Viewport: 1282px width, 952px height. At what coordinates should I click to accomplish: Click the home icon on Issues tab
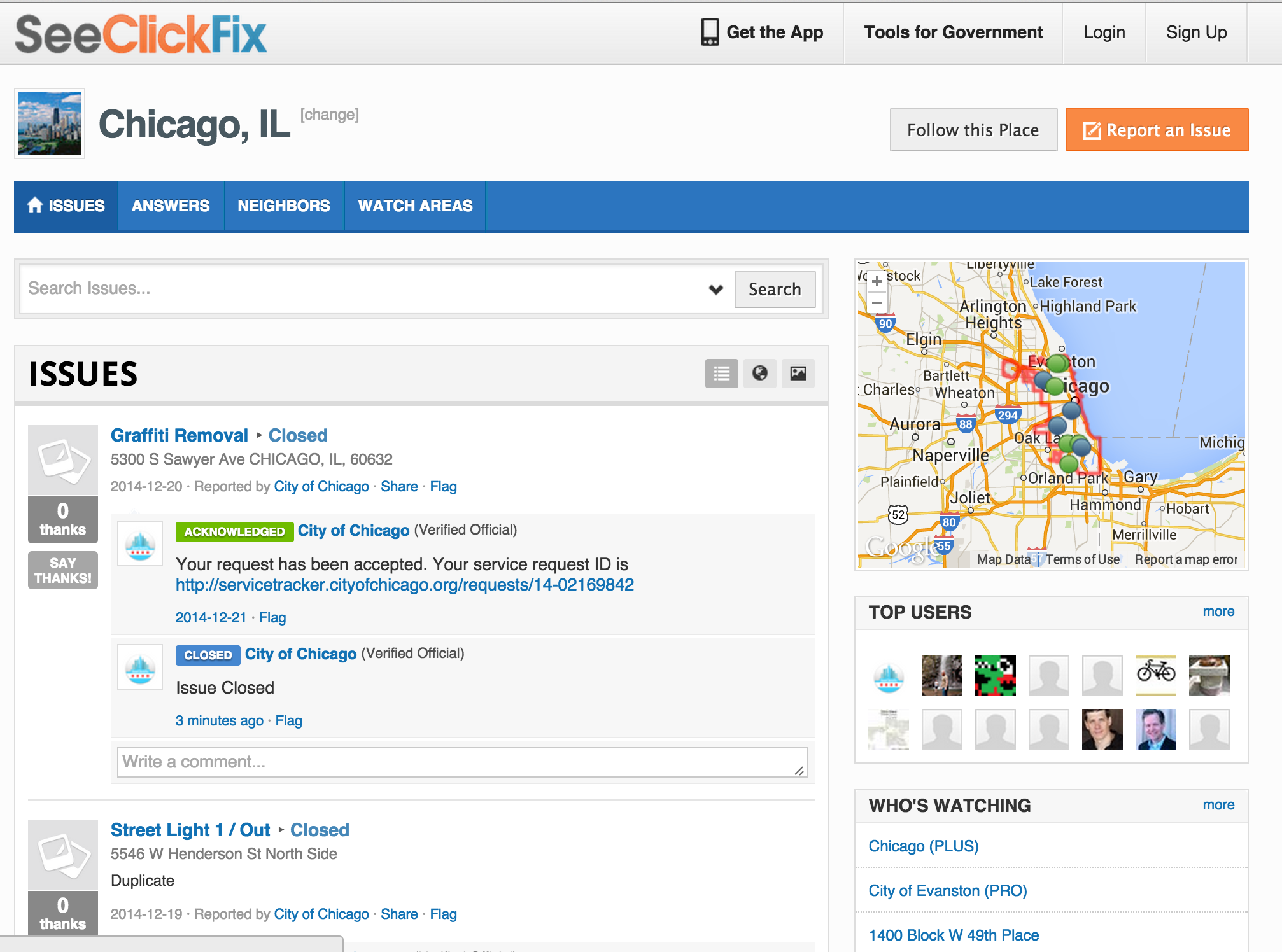[35, 205]
